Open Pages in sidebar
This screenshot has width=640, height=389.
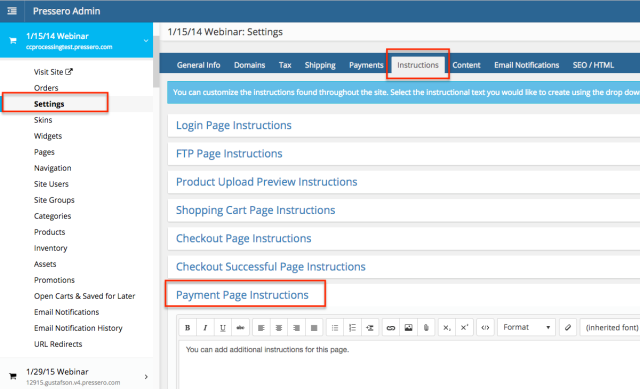click(x=44, y=152)
